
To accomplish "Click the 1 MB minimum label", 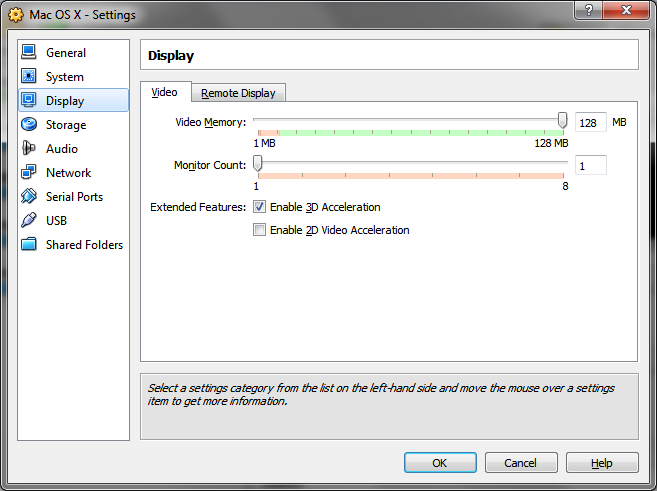I will tap(264, 143).
